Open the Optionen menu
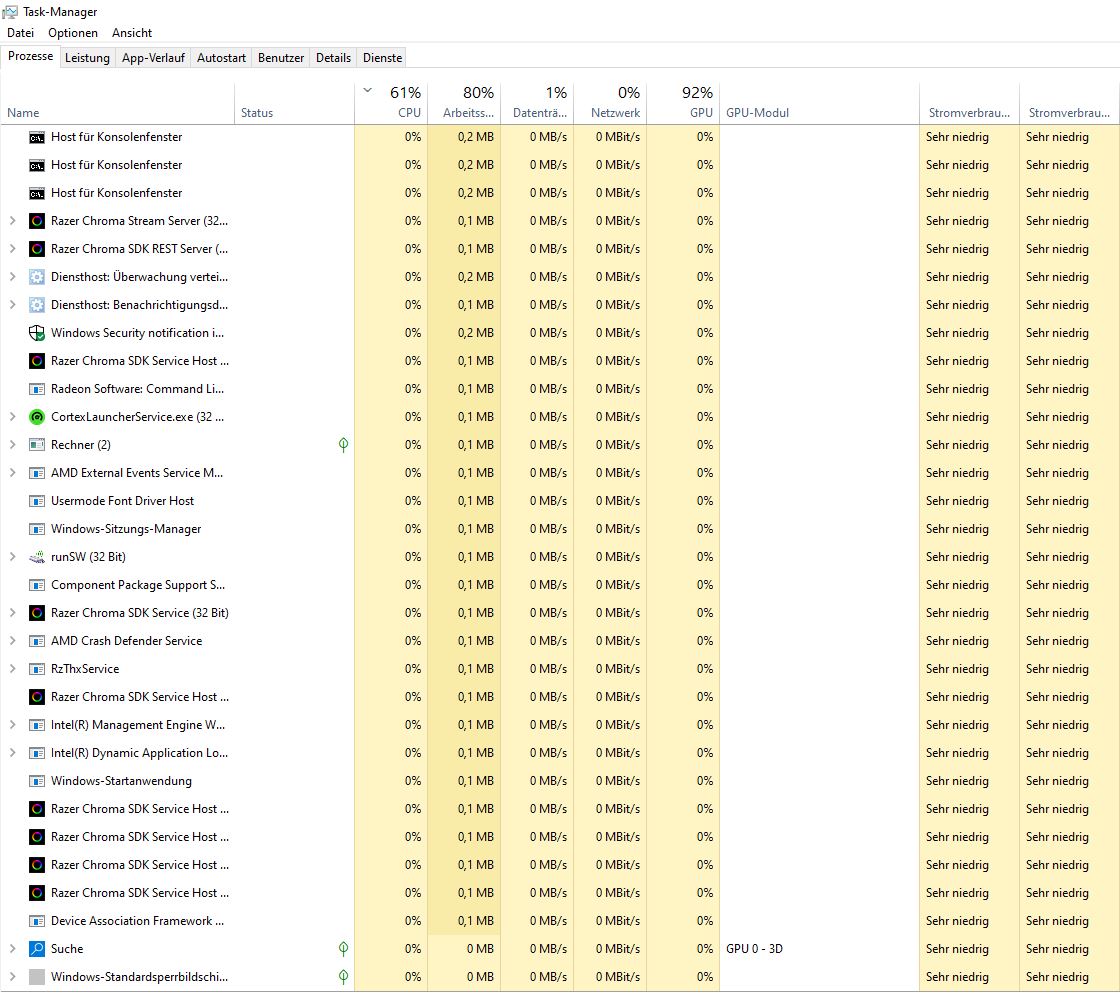 [x=73, y=33]
